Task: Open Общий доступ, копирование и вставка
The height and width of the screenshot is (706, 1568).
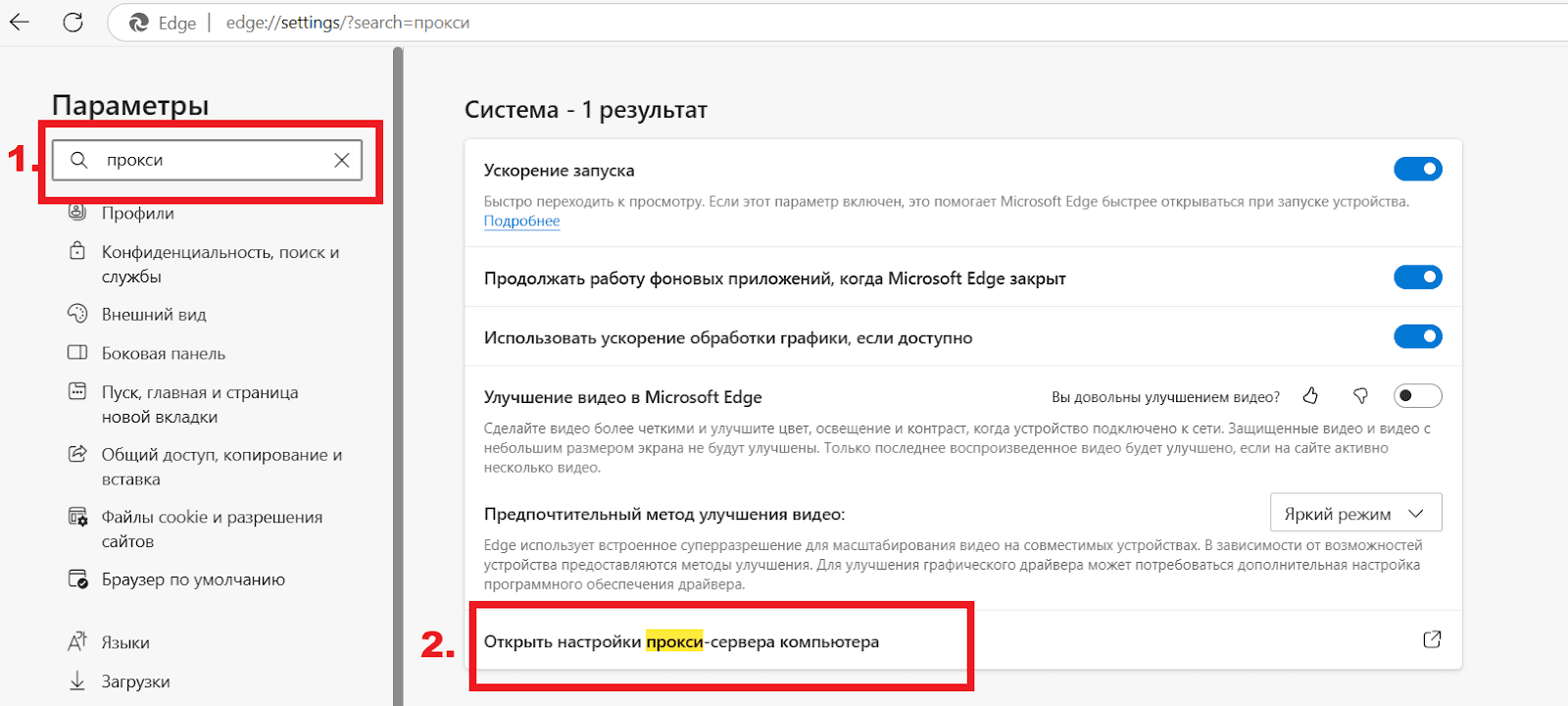Action: point(222,467)
